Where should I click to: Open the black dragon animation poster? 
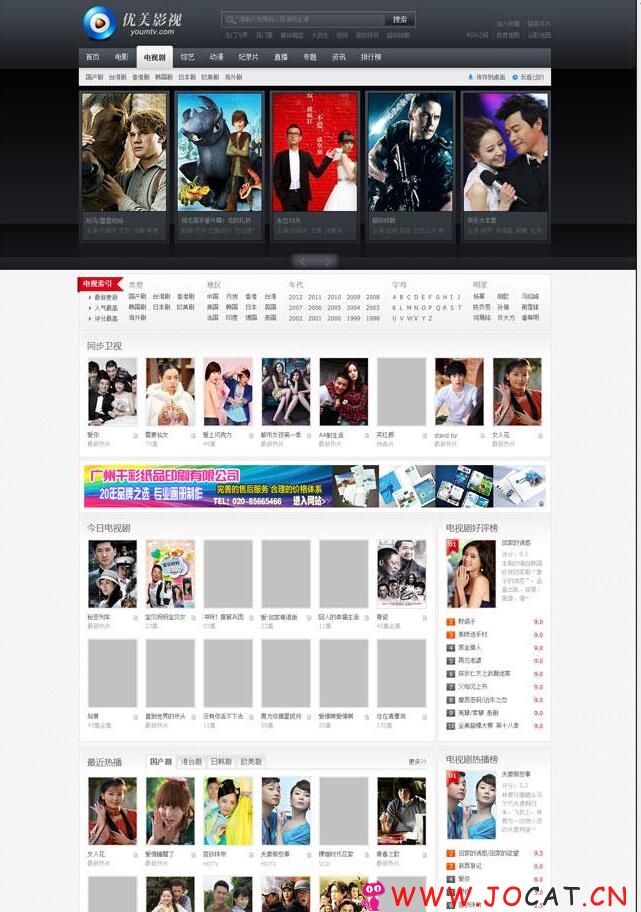click(x=219, y=152)
